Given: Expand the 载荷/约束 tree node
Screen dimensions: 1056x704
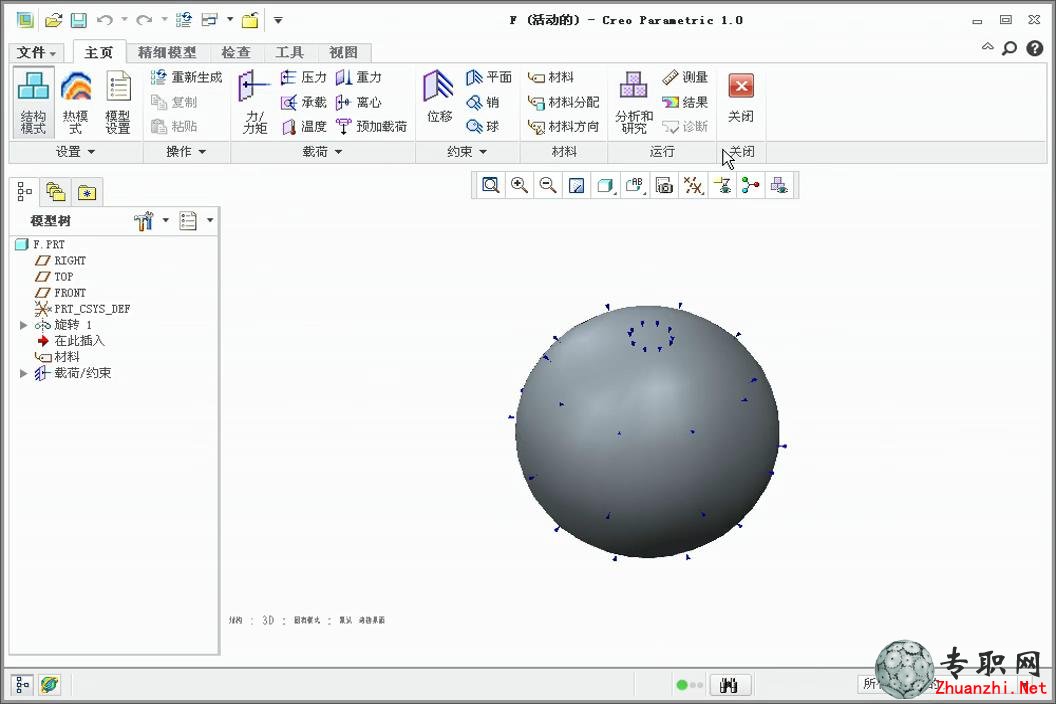Looking at the screenshot, I should point(24,373).
